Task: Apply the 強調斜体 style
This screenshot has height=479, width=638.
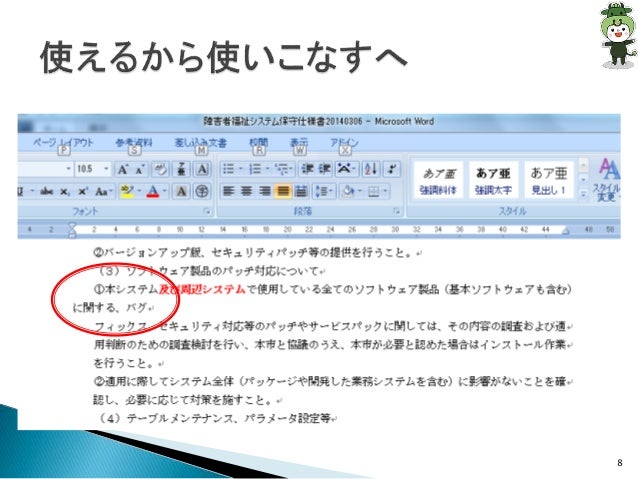Action: point(438,180)
